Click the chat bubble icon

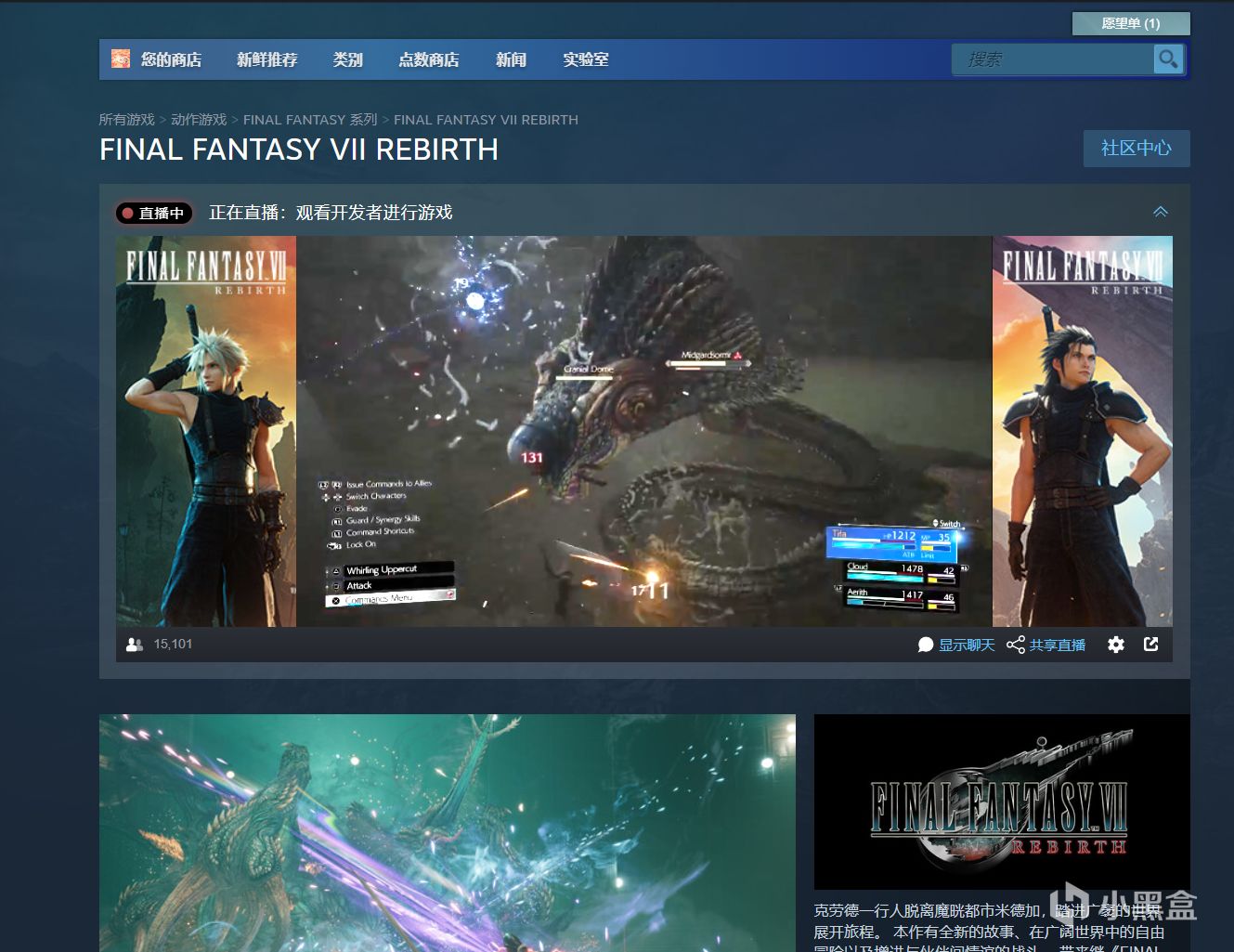[x=926, y=645]
